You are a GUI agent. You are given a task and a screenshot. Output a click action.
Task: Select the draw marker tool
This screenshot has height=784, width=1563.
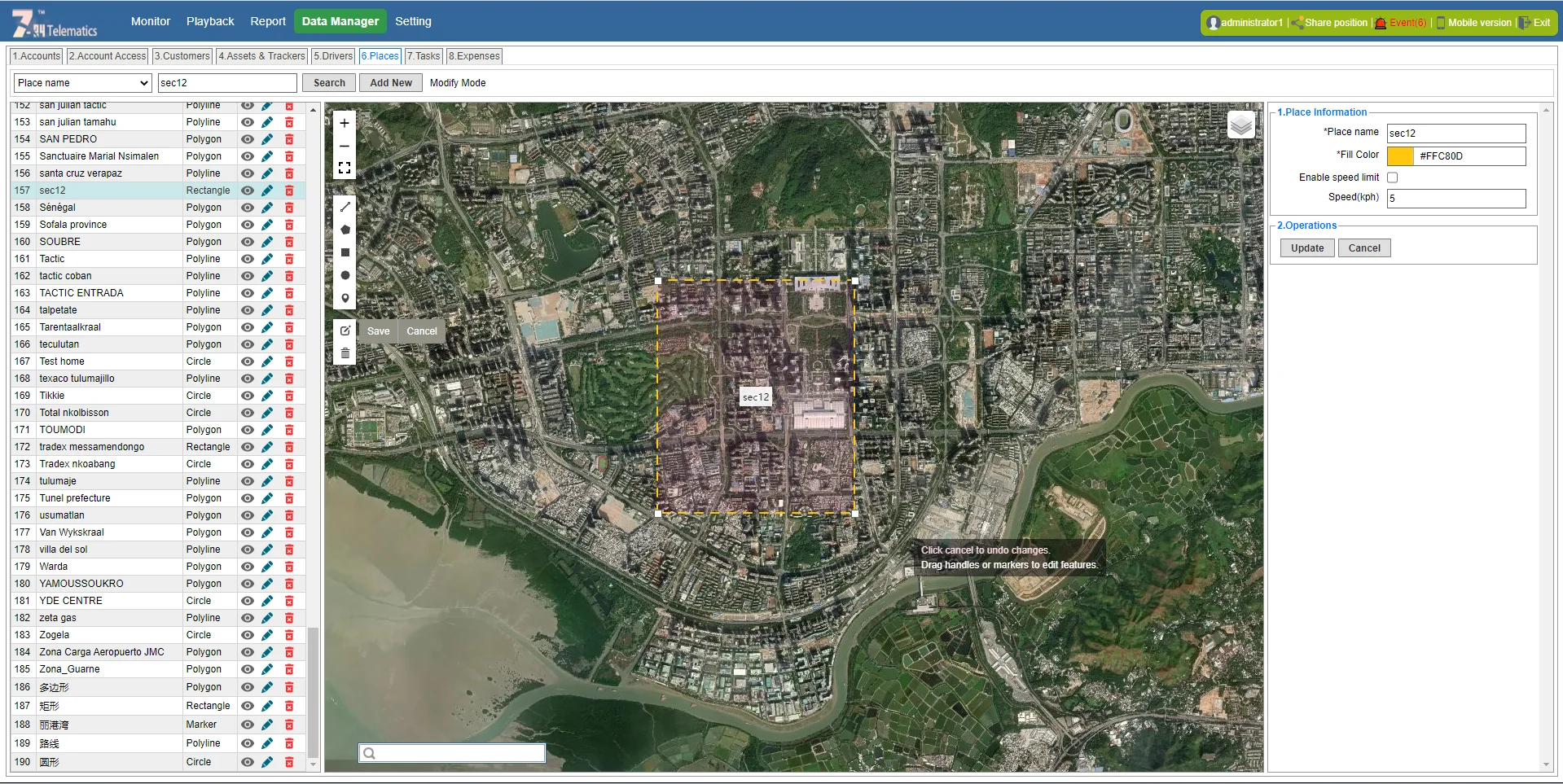point(345,298)
